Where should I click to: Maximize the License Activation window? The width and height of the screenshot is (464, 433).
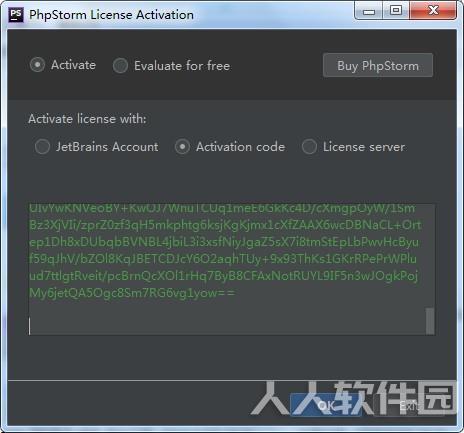tap(396, 11)
